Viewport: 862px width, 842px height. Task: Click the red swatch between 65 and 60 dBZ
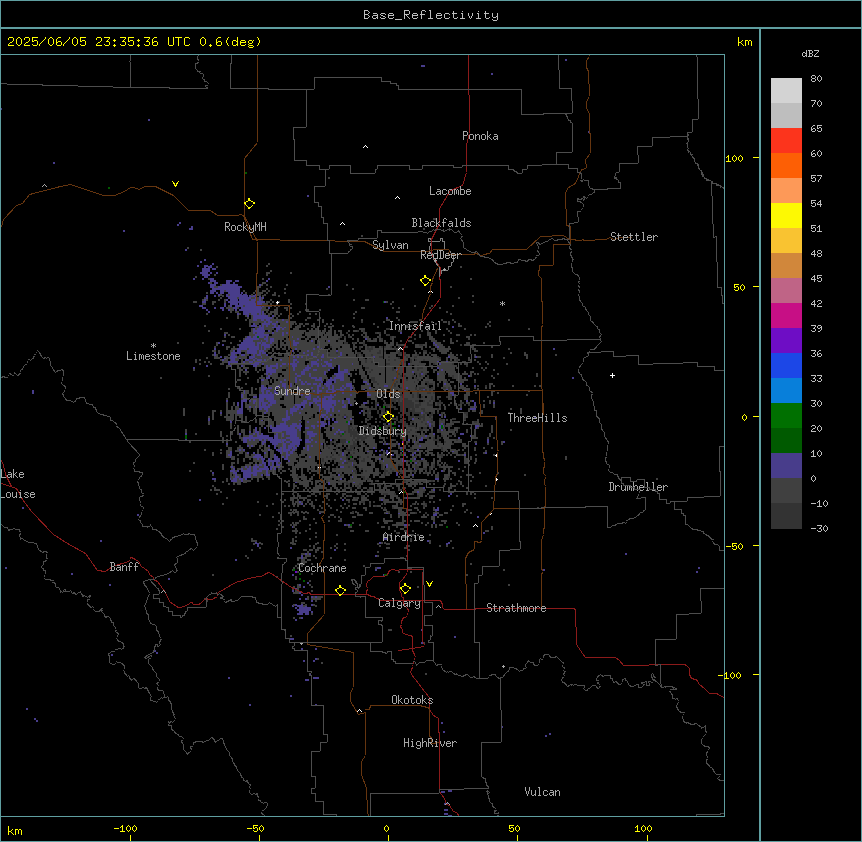[786, 141]
